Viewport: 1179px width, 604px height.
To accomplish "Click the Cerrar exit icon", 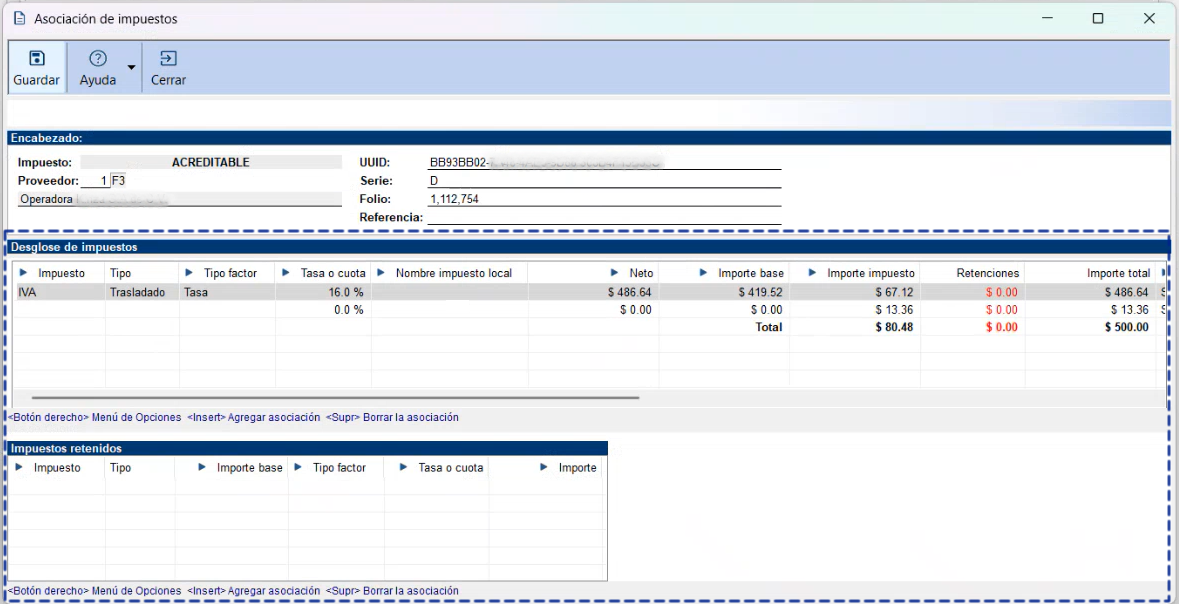I will (x=168, y=58).
